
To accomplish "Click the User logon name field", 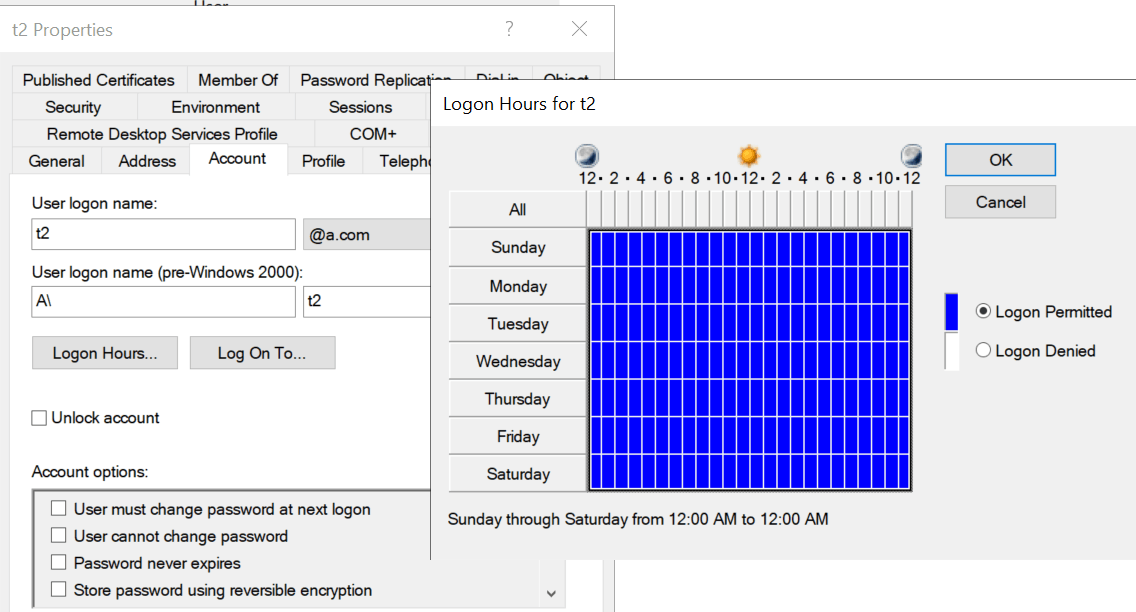I will (x=164, y=234).
